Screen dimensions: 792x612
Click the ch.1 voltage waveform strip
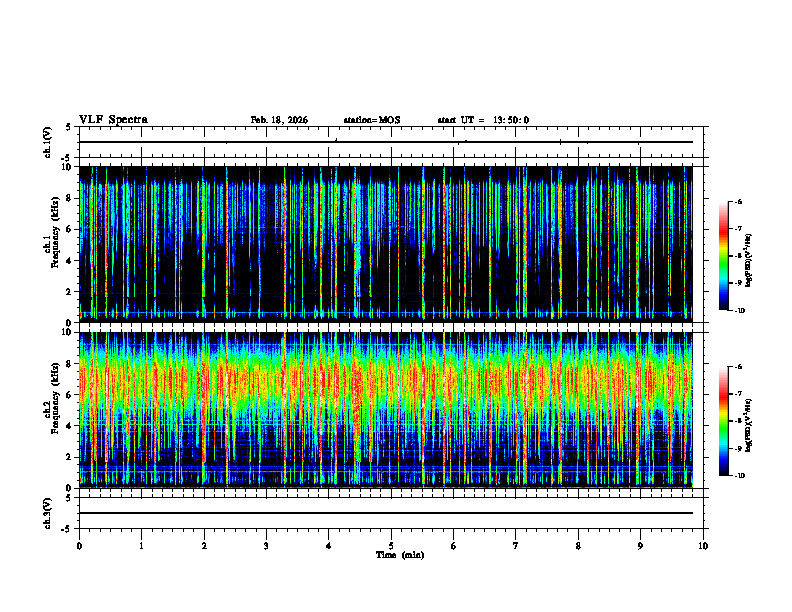point(391,142)
